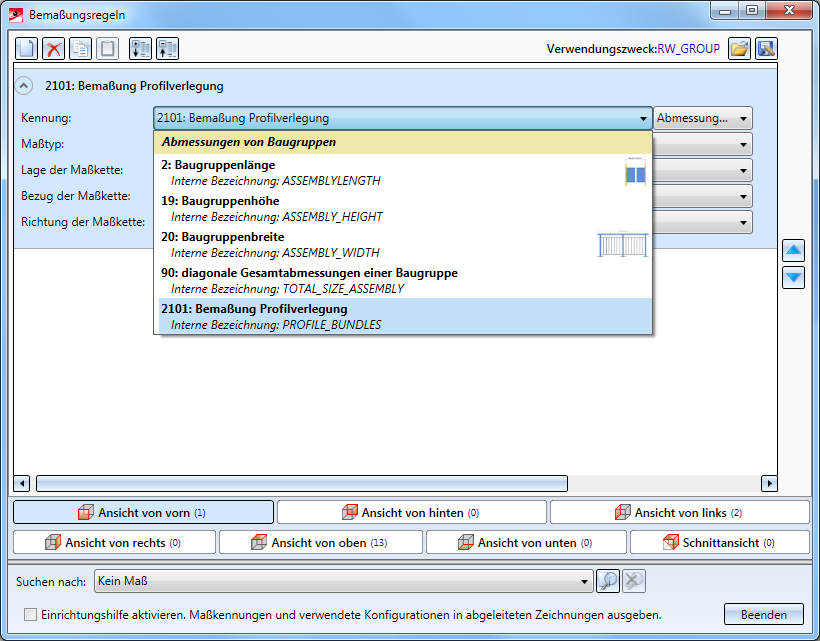
Task: Switch to Ansicht von hinten
Action: (412, 512)
